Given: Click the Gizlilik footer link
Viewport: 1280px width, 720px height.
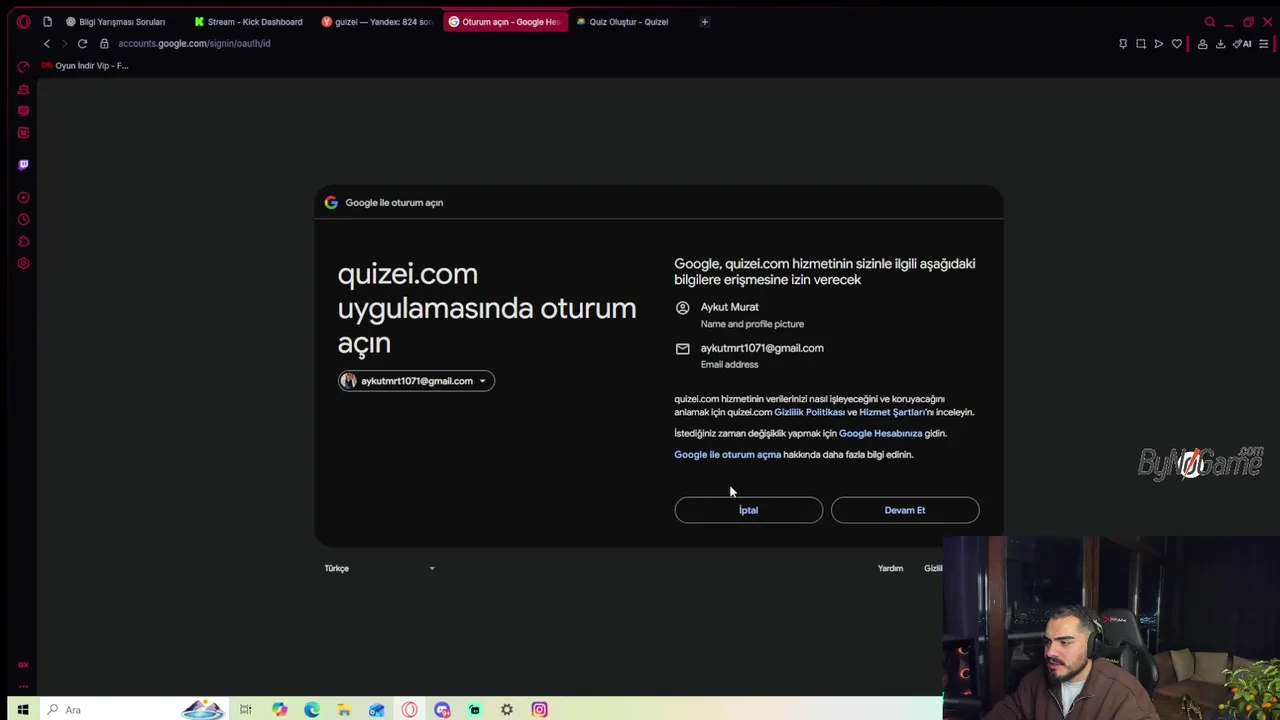Looking at the screenshot, I should [x=933, y=568].
